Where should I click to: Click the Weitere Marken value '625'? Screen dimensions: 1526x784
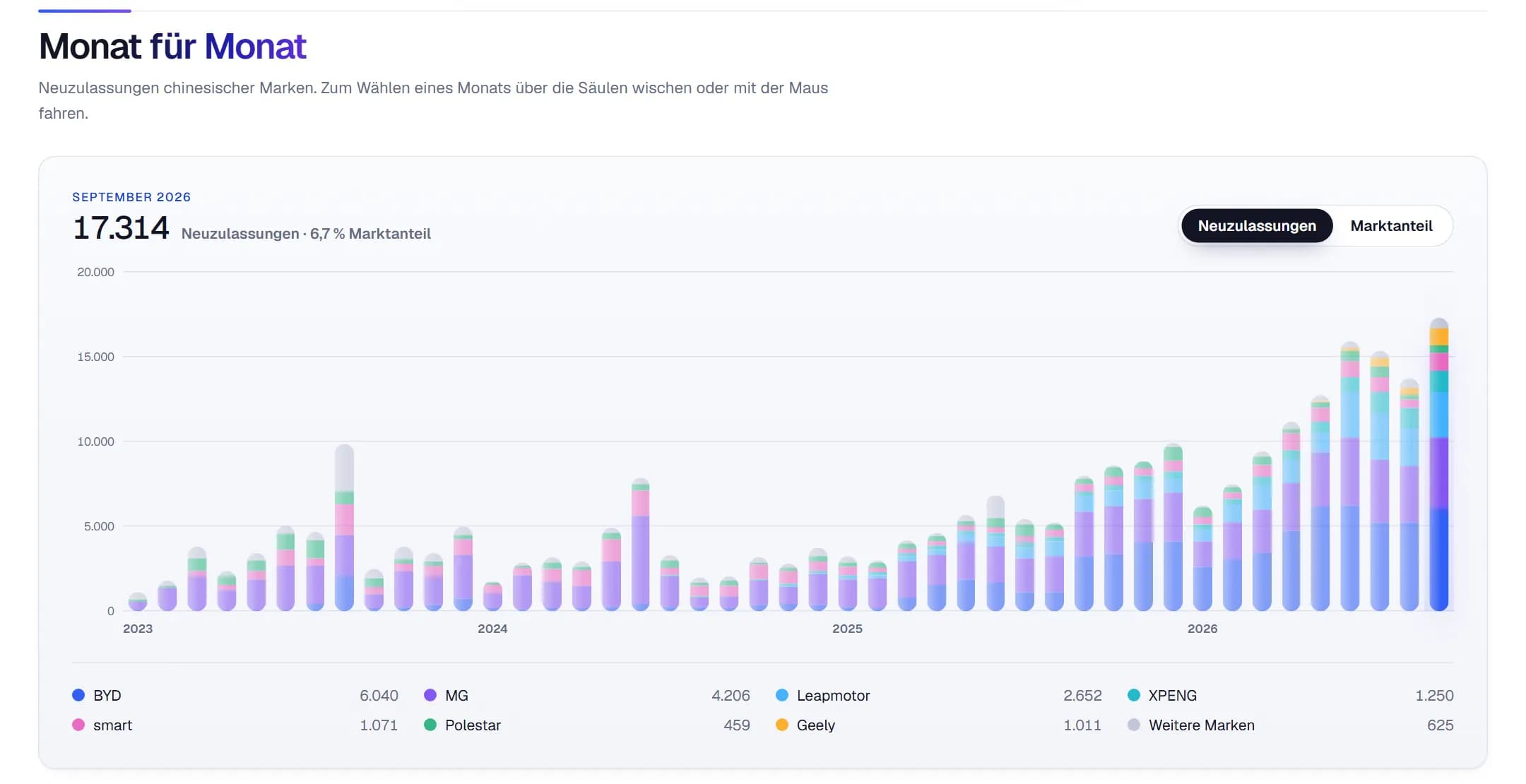click(x=1441, y=725)
